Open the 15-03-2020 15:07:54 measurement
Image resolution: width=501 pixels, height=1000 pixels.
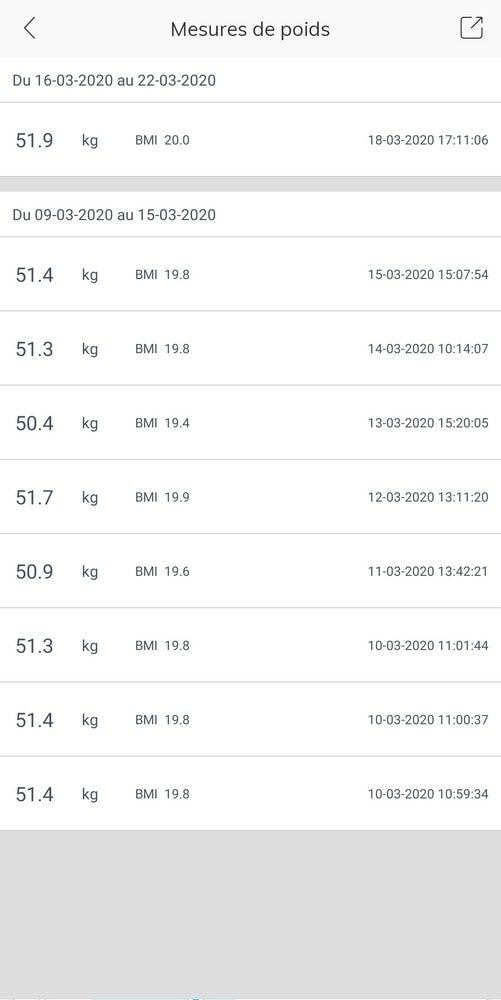(x=250, y=274)
